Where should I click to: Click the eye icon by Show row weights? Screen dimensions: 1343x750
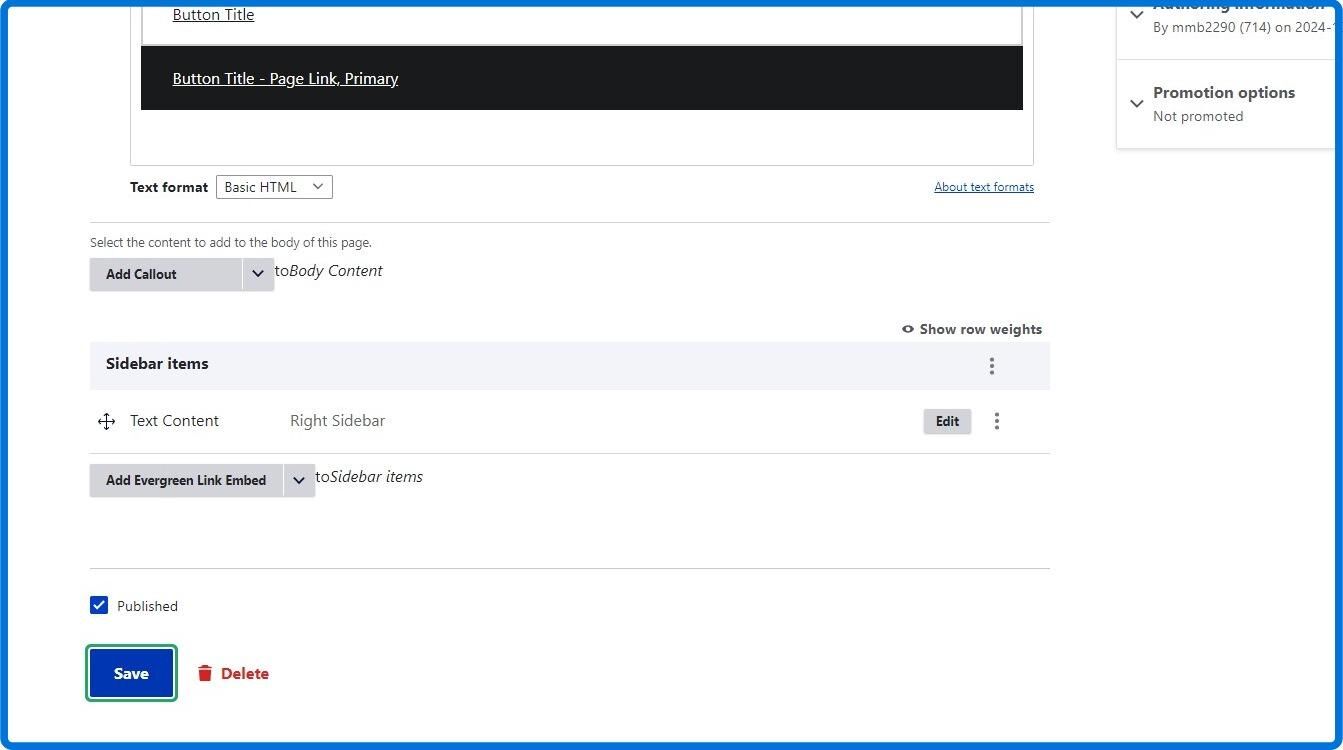(908, 329)
